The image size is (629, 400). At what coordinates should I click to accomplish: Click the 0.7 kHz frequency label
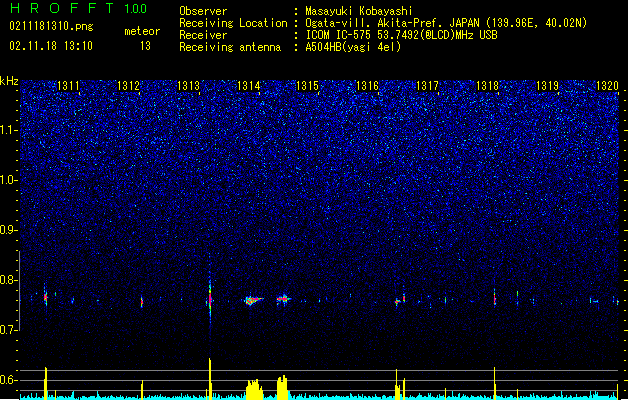tap(9, 330)
